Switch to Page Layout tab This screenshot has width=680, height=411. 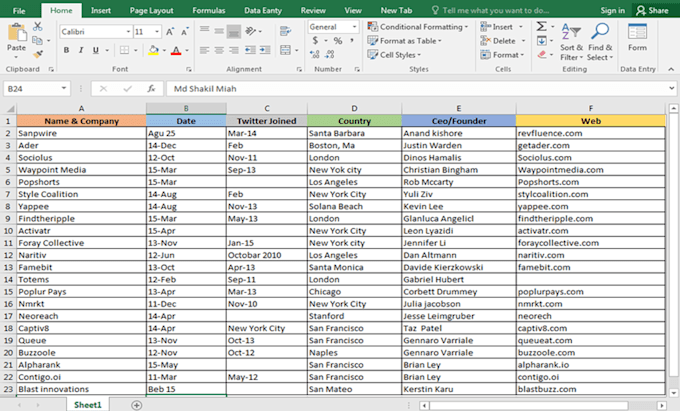pos(151,10)
